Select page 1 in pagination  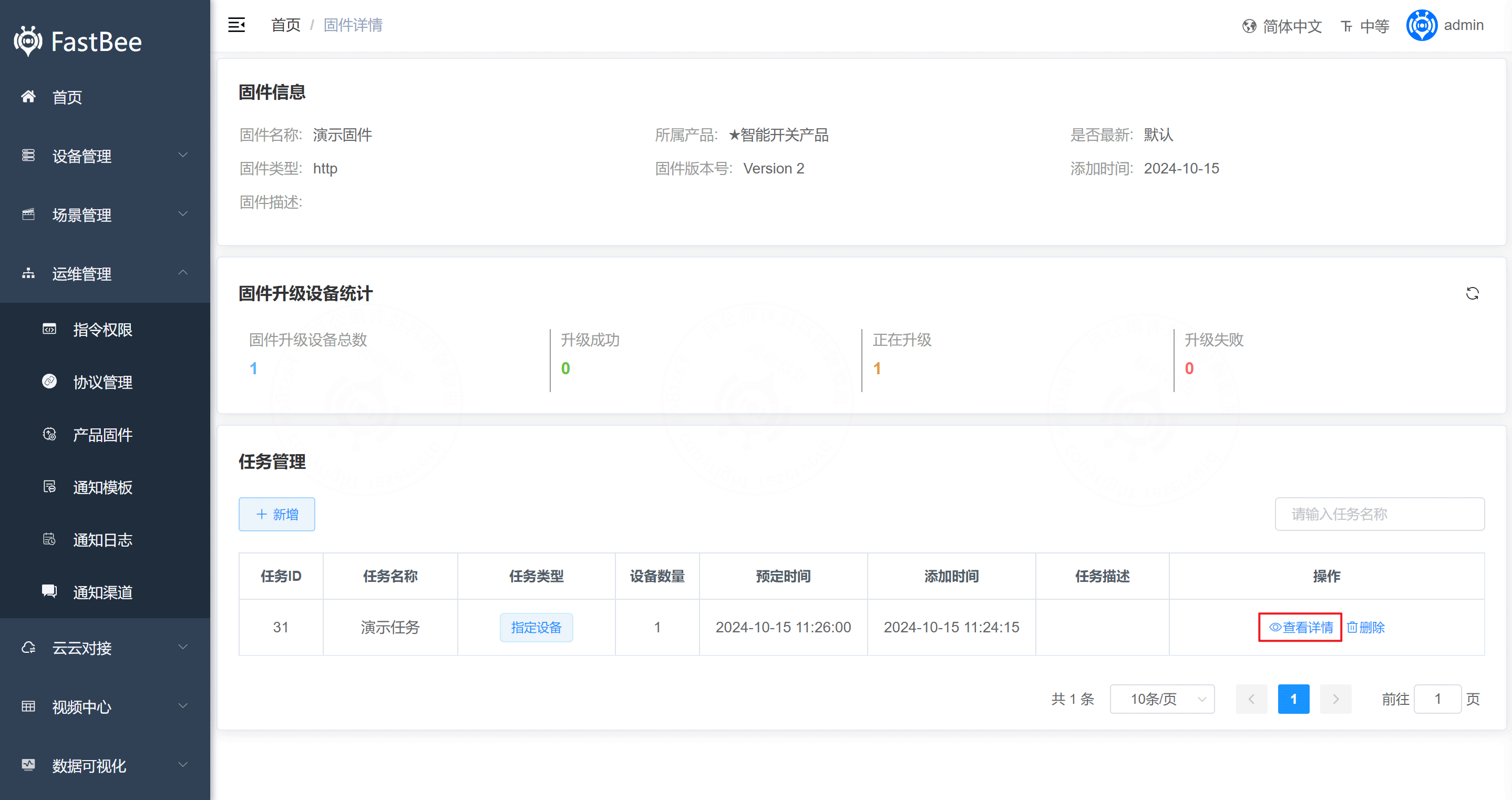(x=1294, y=699)
